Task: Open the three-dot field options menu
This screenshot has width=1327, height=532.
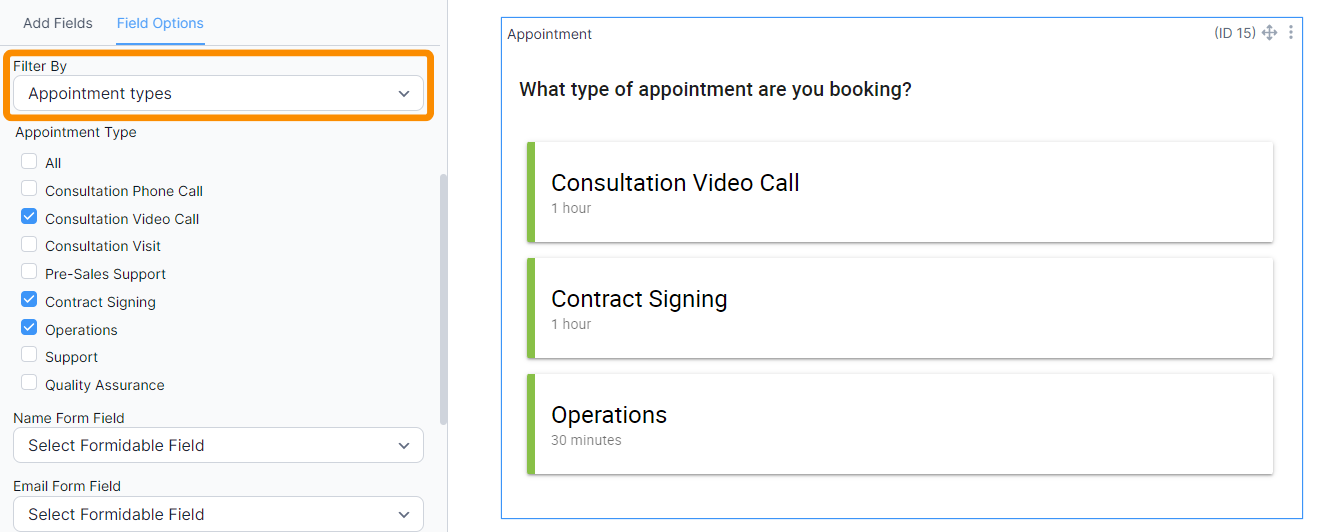Action: (x=1291, y=33)
